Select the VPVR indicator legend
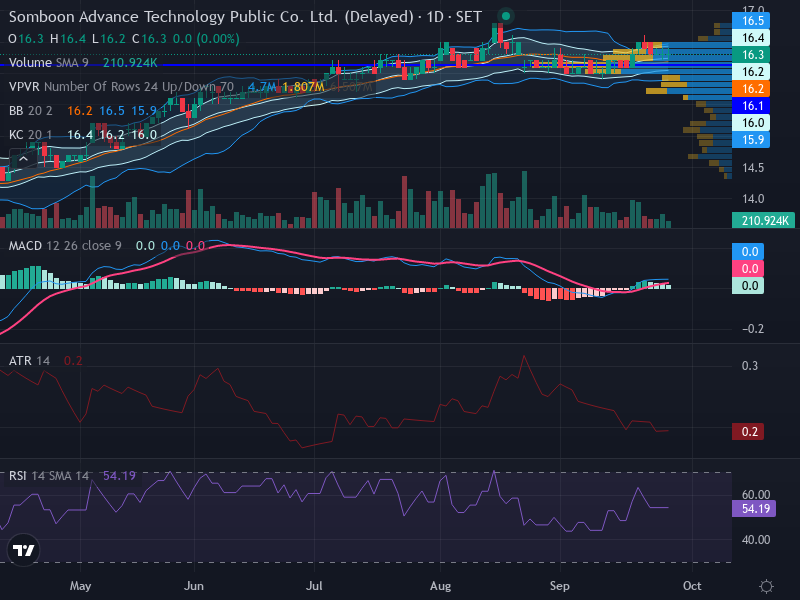This screenshot has width=800, height=600. pos(190,87)
